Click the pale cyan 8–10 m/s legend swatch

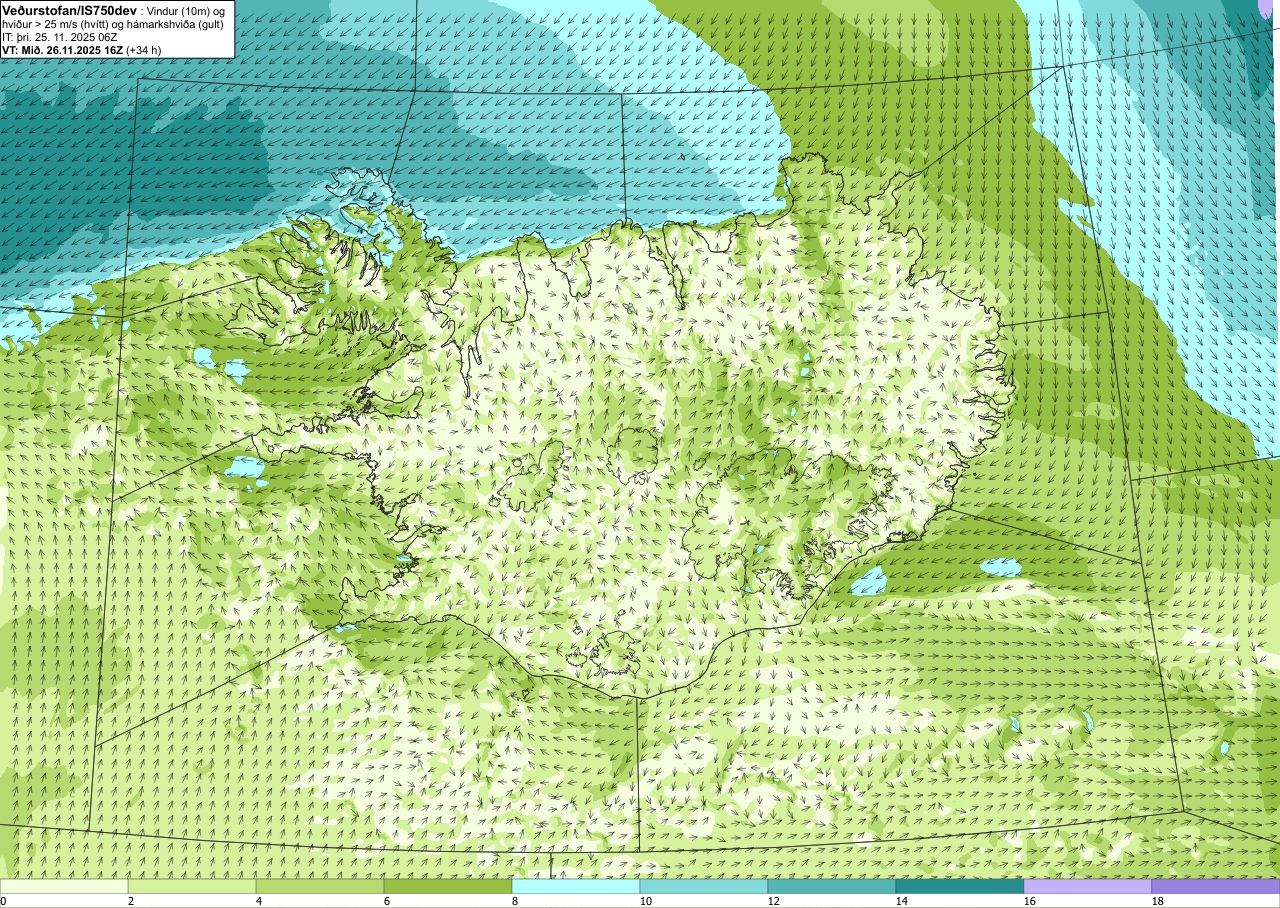point(576,886)
